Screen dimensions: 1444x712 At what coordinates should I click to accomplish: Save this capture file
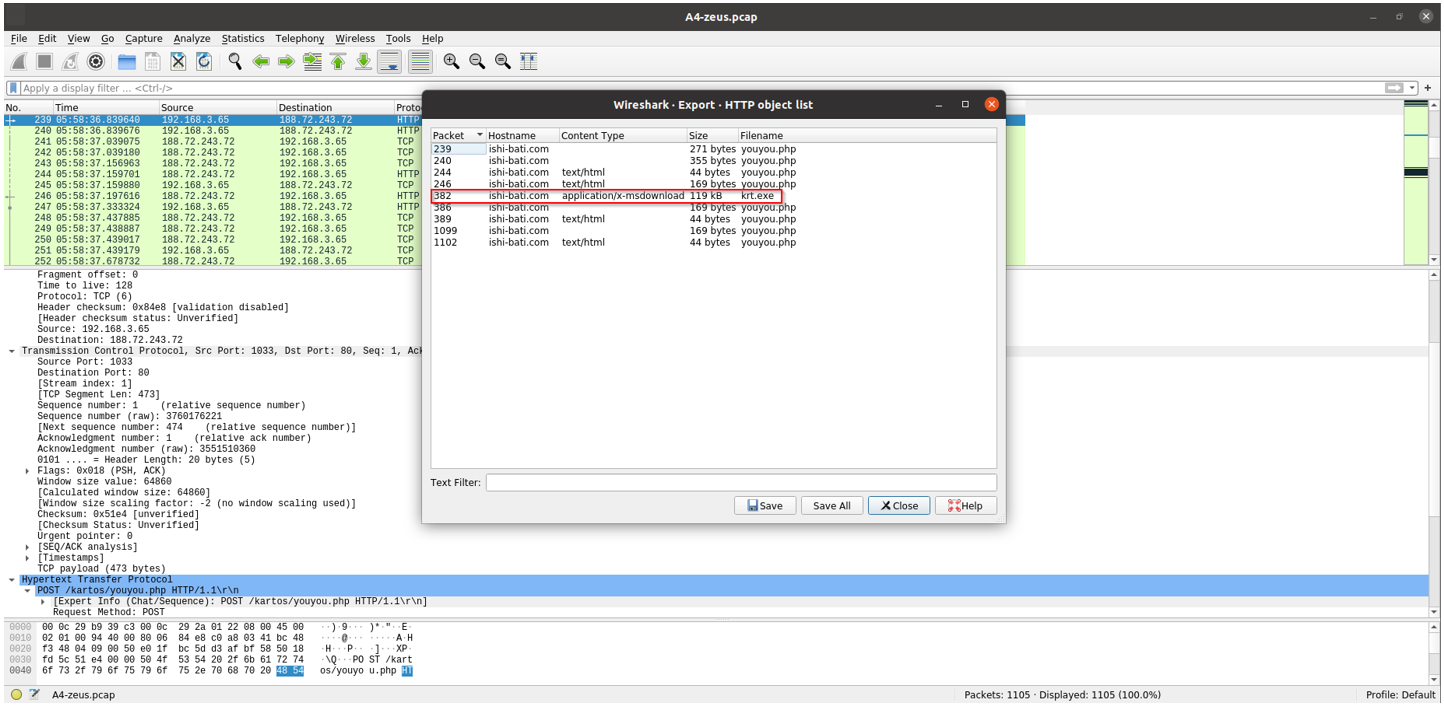point(152,62)
